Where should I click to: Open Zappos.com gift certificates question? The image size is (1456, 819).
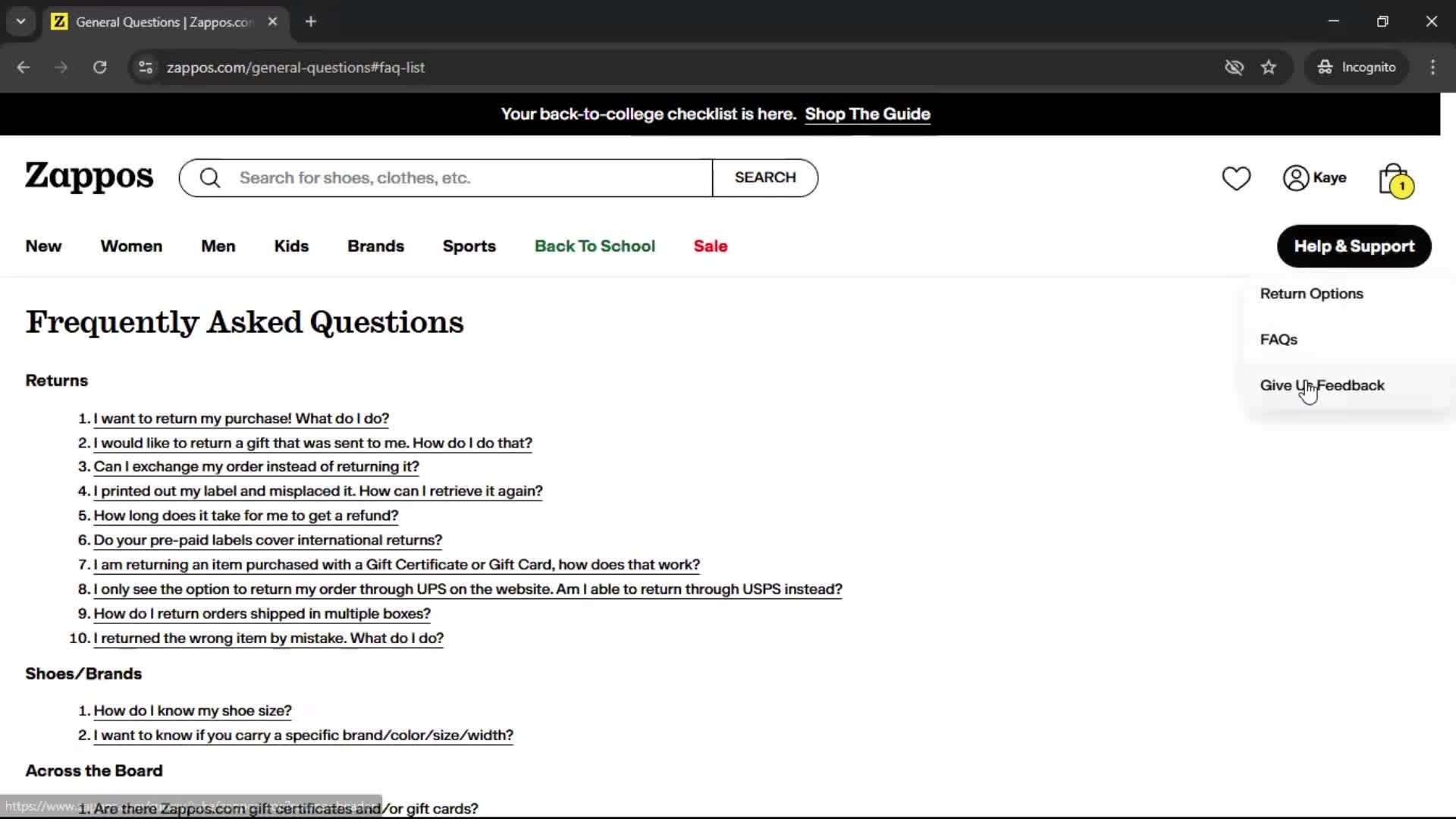tap(286, 809)
